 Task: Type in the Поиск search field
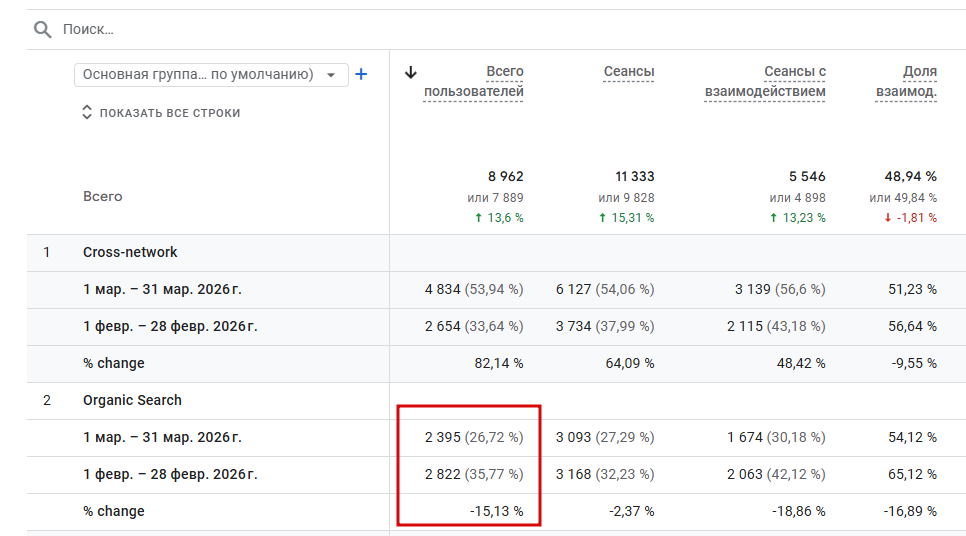[300, 29]
